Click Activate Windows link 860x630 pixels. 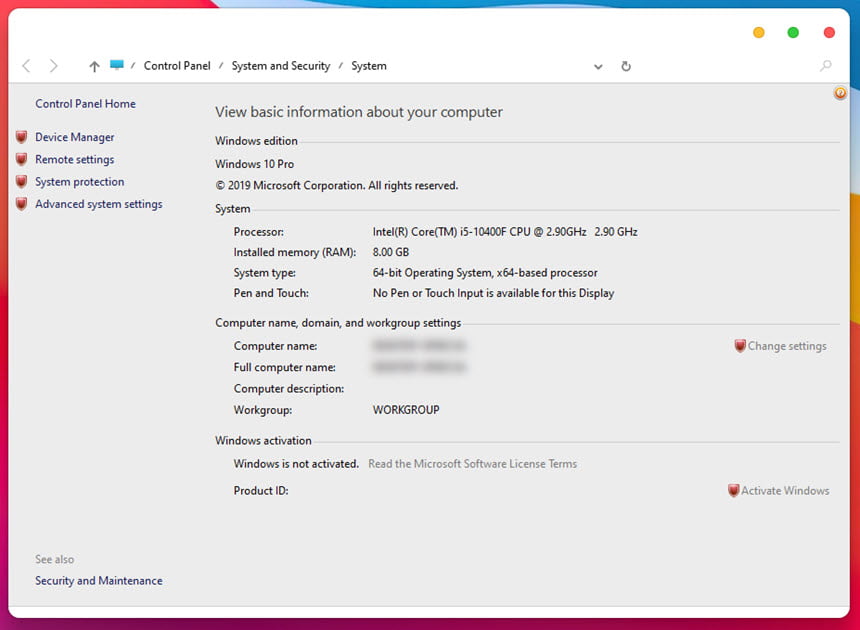pyautogui.click(x=785, y=491)
